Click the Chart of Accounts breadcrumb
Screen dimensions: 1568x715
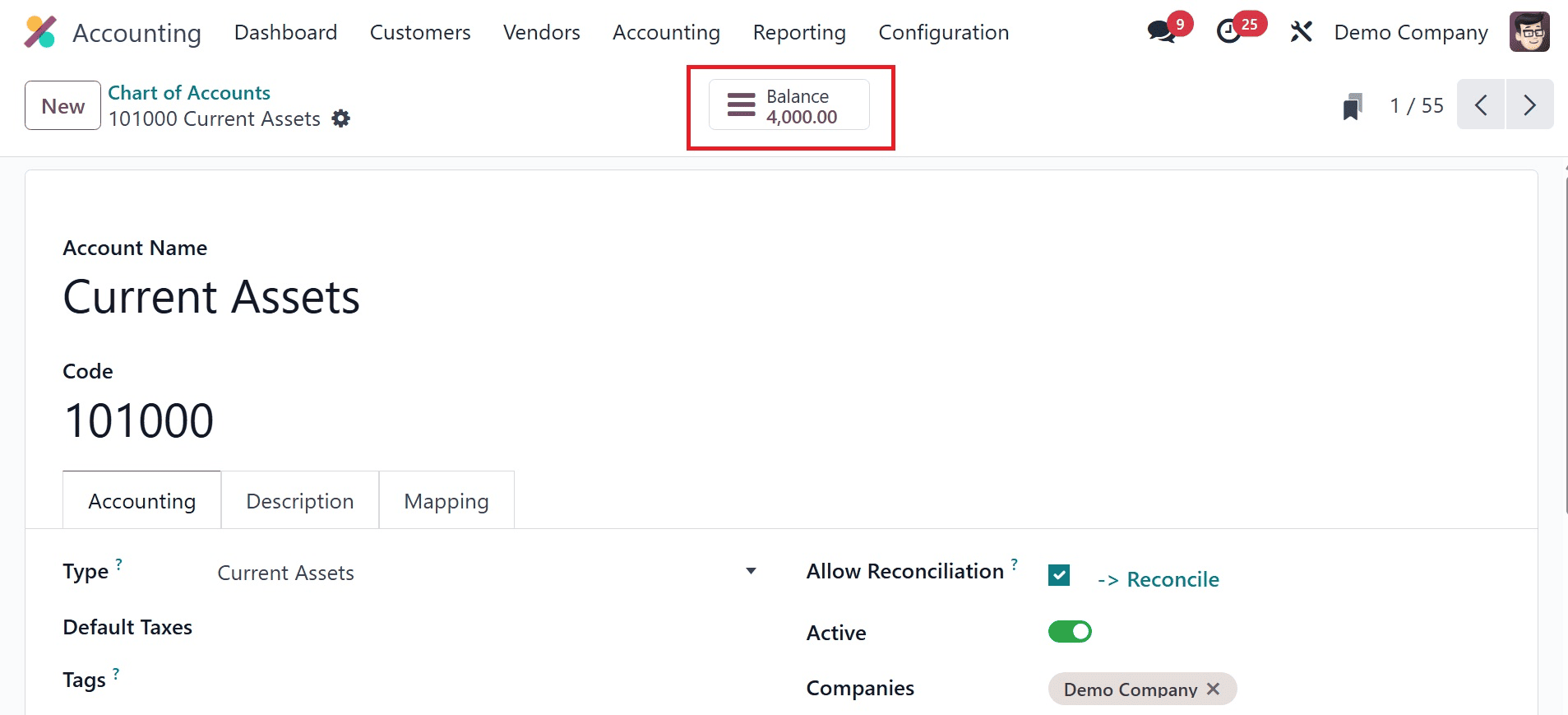189,92
